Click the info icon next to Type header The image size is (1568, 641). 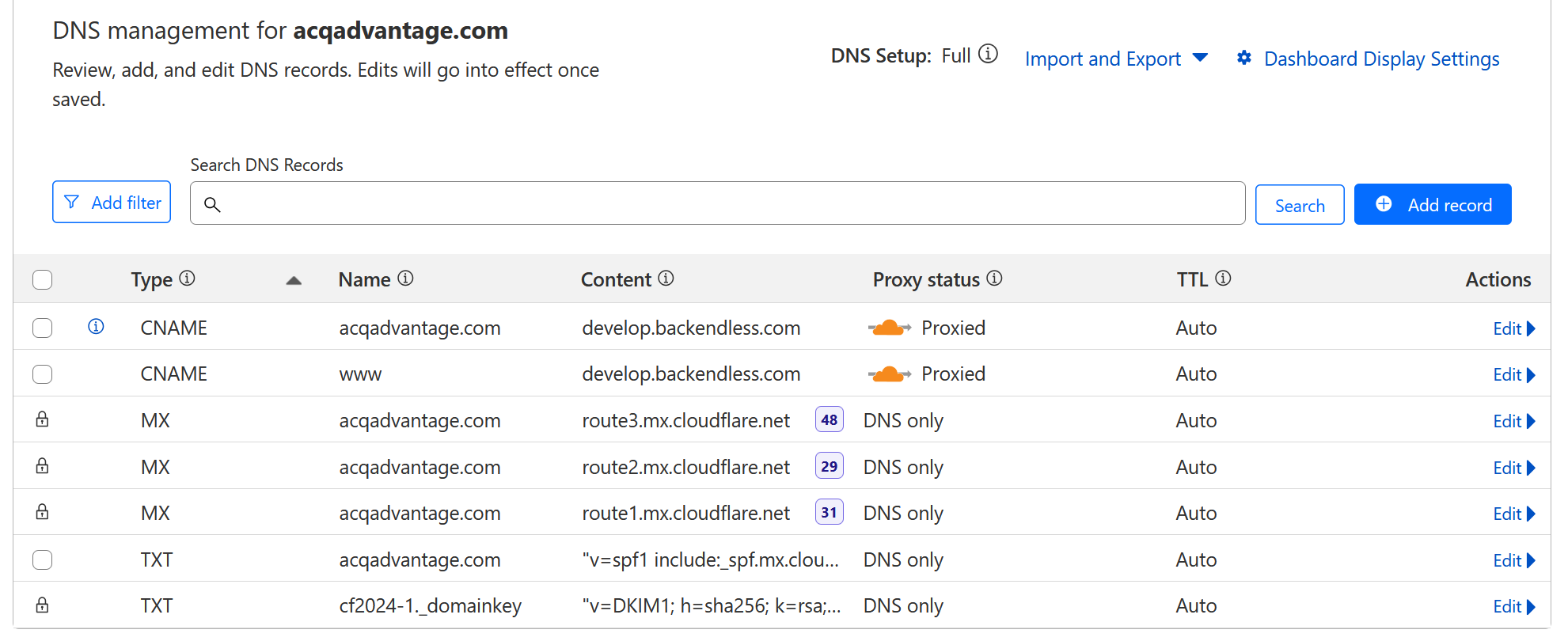[187, 278]
